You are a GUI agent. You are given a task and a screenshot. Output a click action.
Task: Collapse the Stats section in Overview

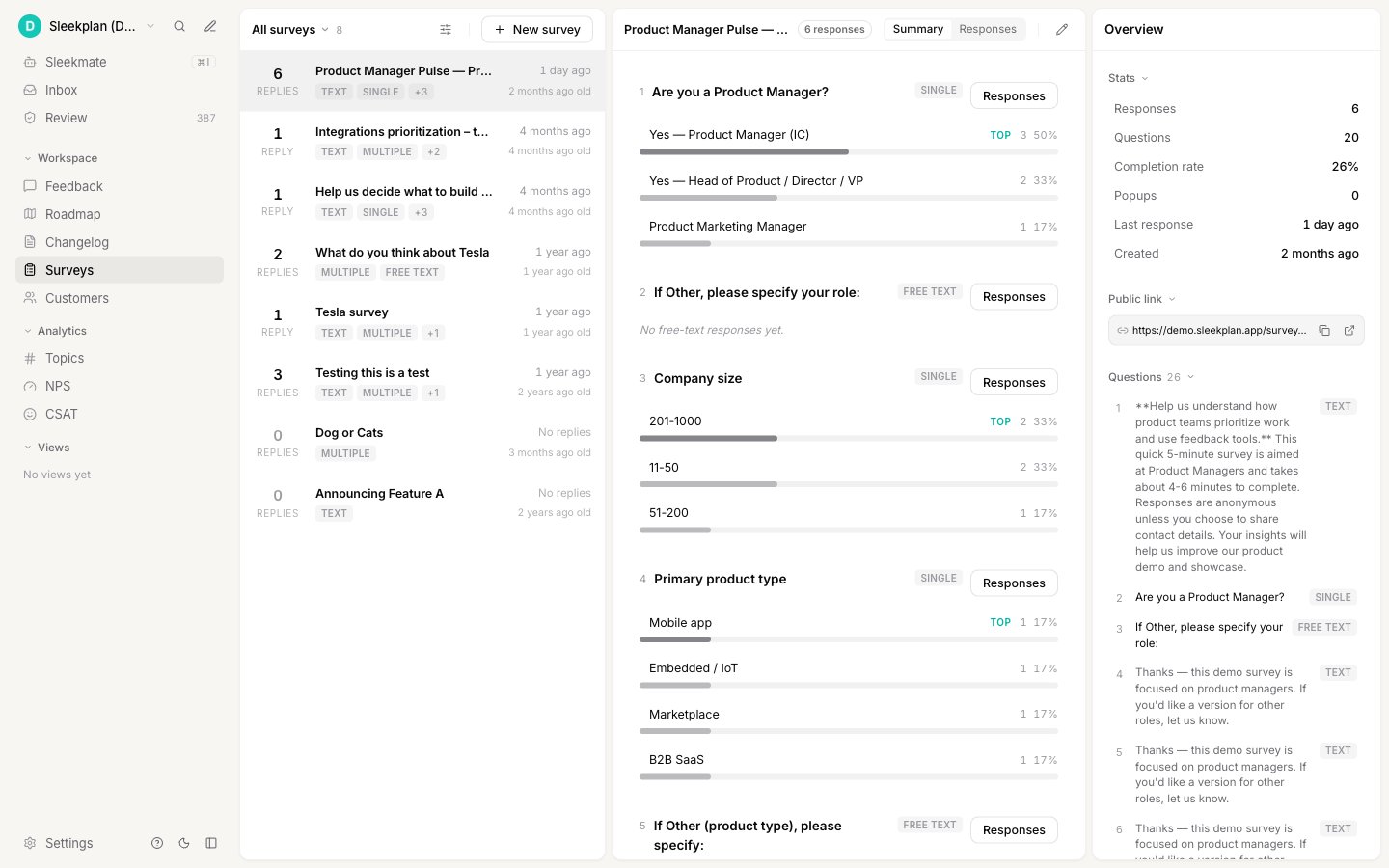pos(1129,78)
